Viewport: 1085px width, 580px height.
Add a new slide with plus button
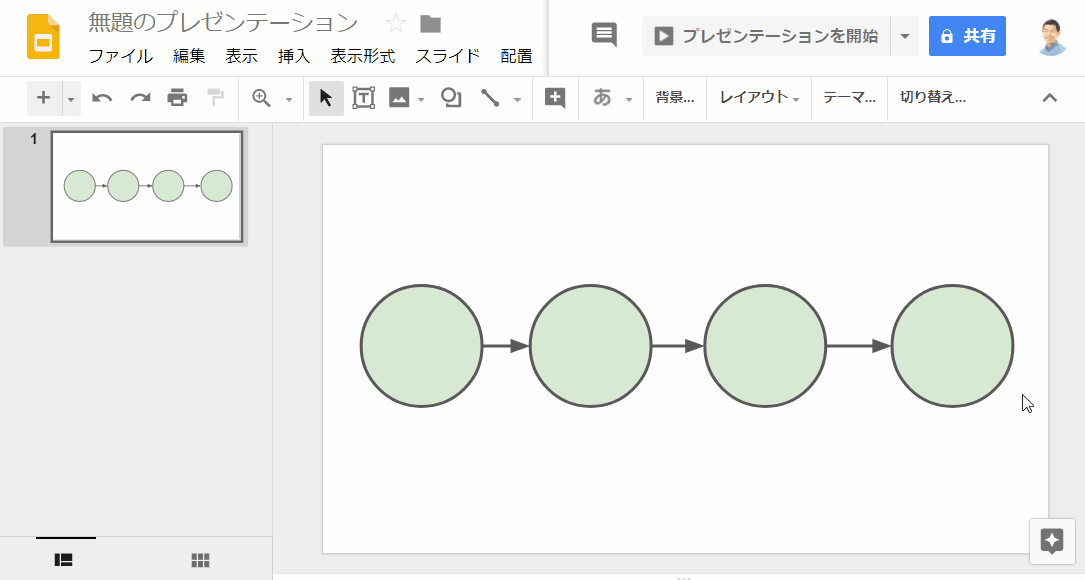coord(44,98)
